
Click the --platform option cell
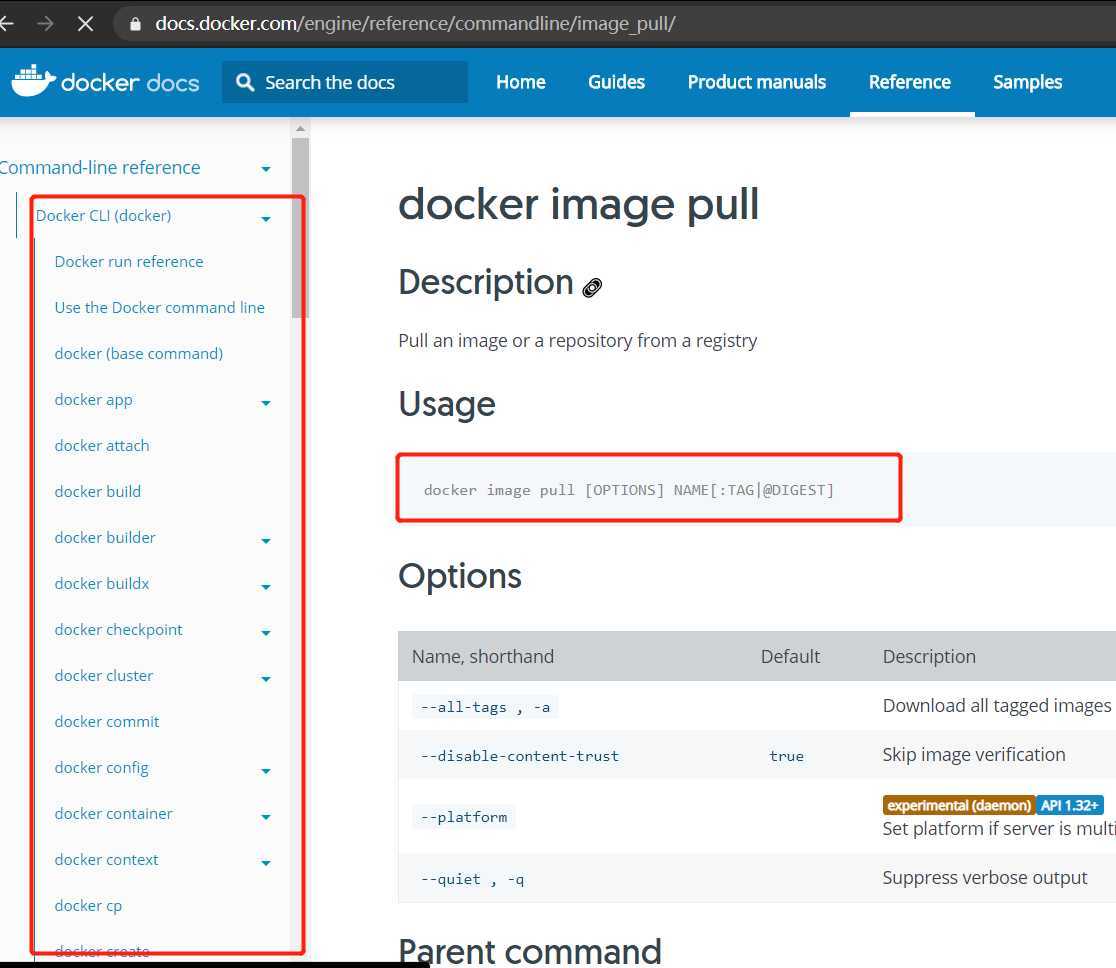pos(464,817)
